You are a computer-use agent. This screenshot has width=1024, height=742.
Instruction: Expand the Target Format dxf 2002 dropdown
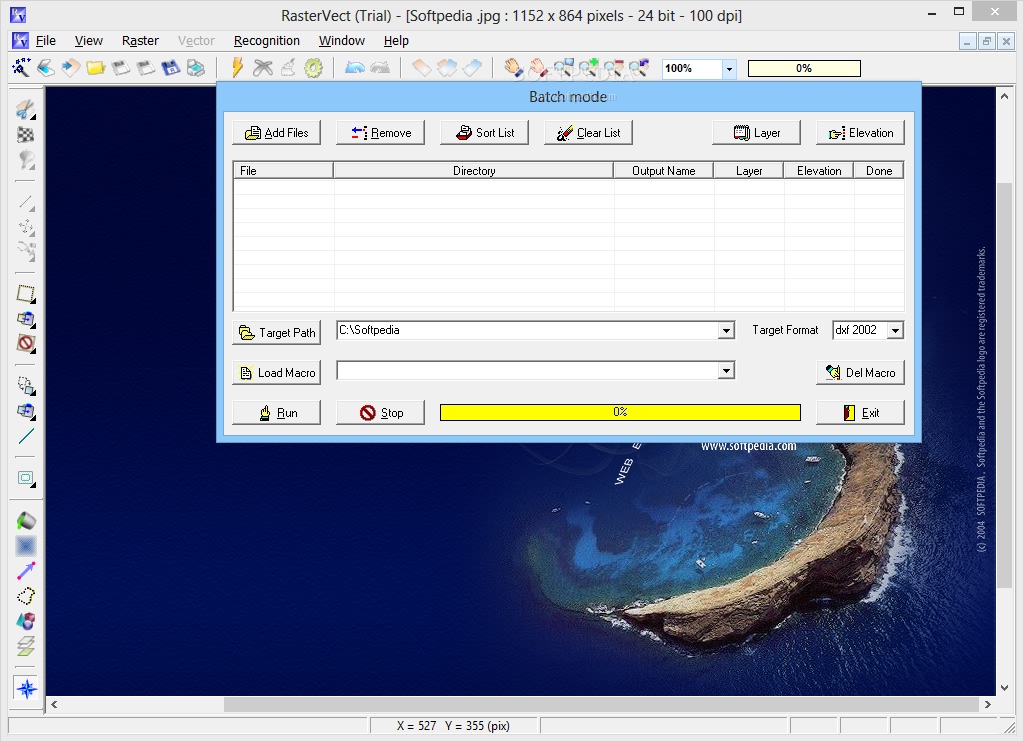[x=895, y=331]
